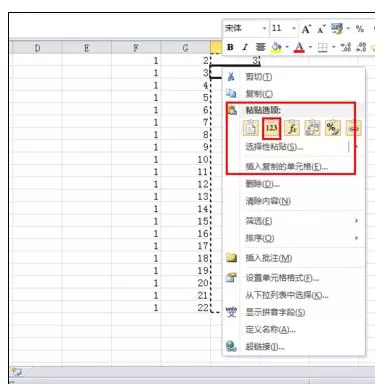Click the cell containing 2 in column G
Viewport: 375px width, 384px height.
click(x=185, y=61)
